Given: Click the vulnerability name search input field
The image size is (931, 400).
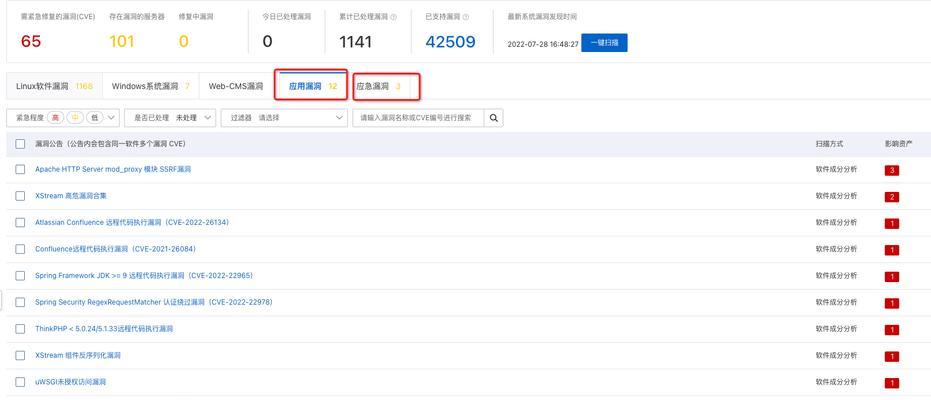Looking at the screenshot, I should (419, 118).
